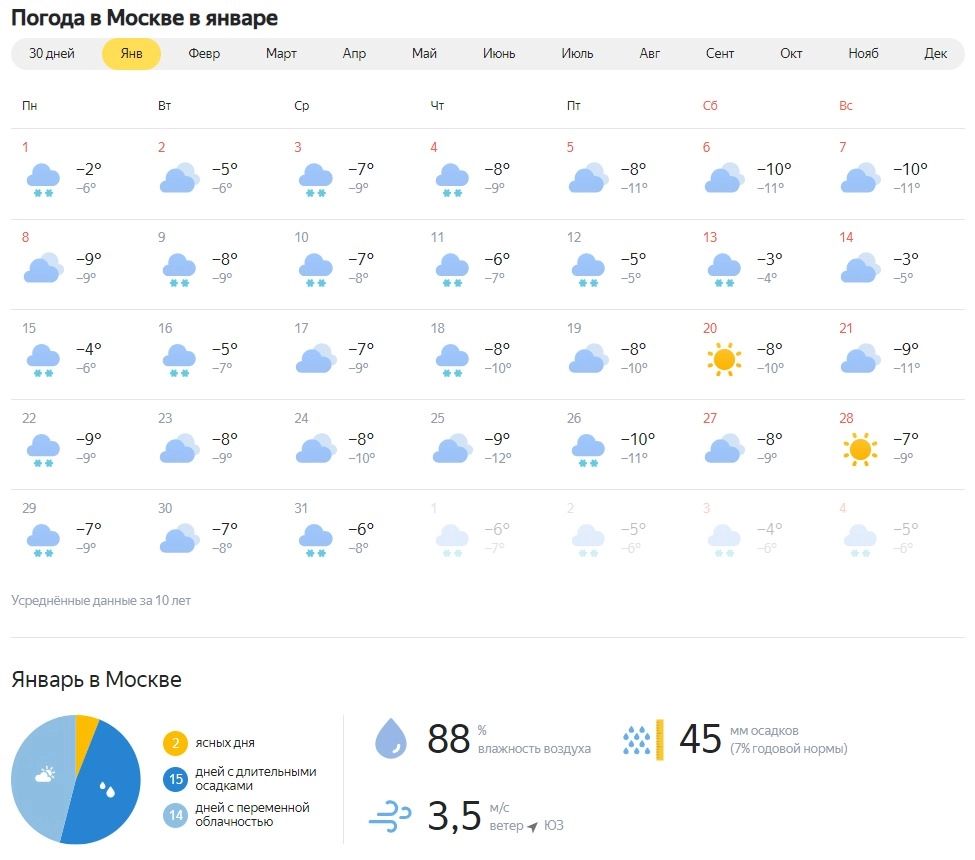Image resolution: width=975 pixels, height=860 pixels.
Task: Open the Янв highlighted tab
Action: (131, 54)
